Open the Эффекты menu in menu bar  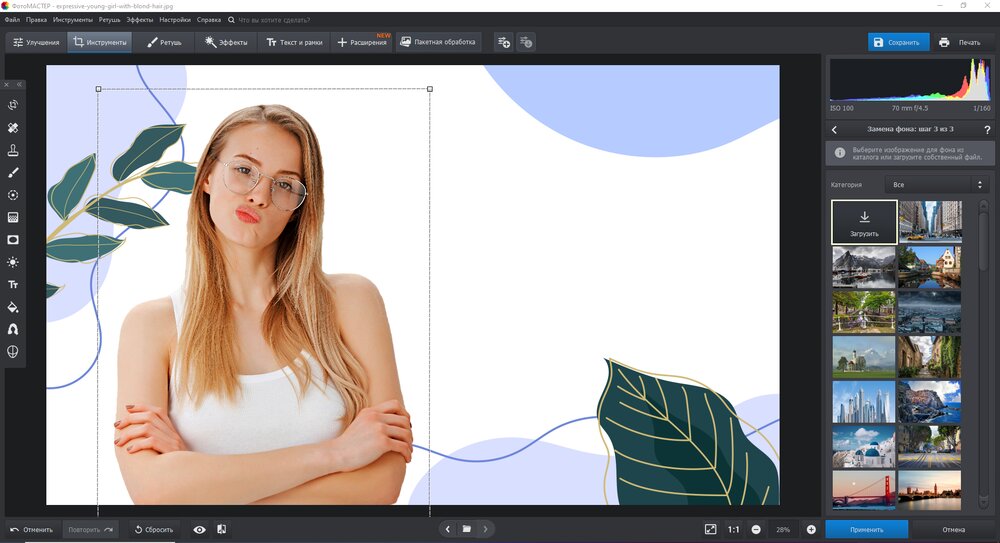point(140,20)
